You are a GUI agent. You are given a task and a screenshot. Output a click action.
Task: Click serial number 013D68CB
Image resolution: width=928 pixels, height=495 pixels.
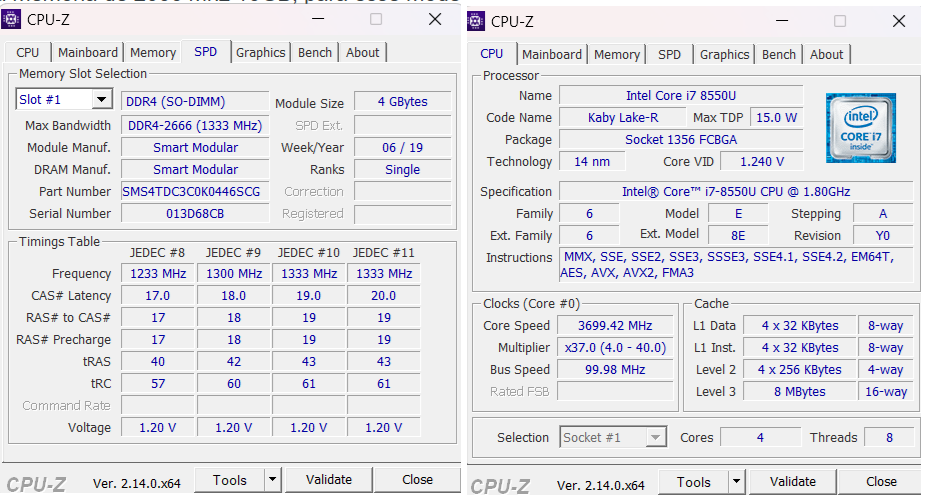tap(195, 214)
